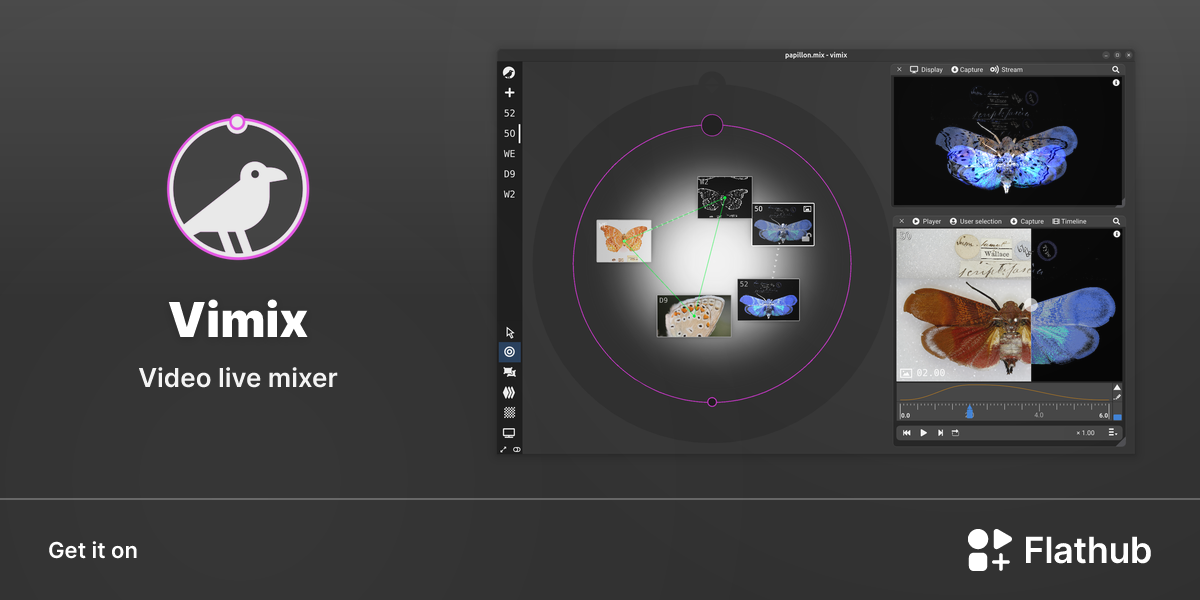Open the Timeline menu in Player panel

[1069, 221]
